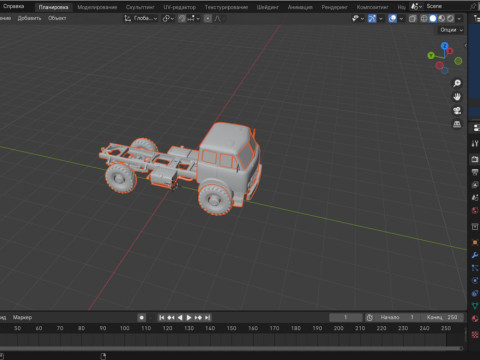The height and width of the screenshot is (360, 480).
Task: Select material preview shading
Action: [x=441, y=19]
